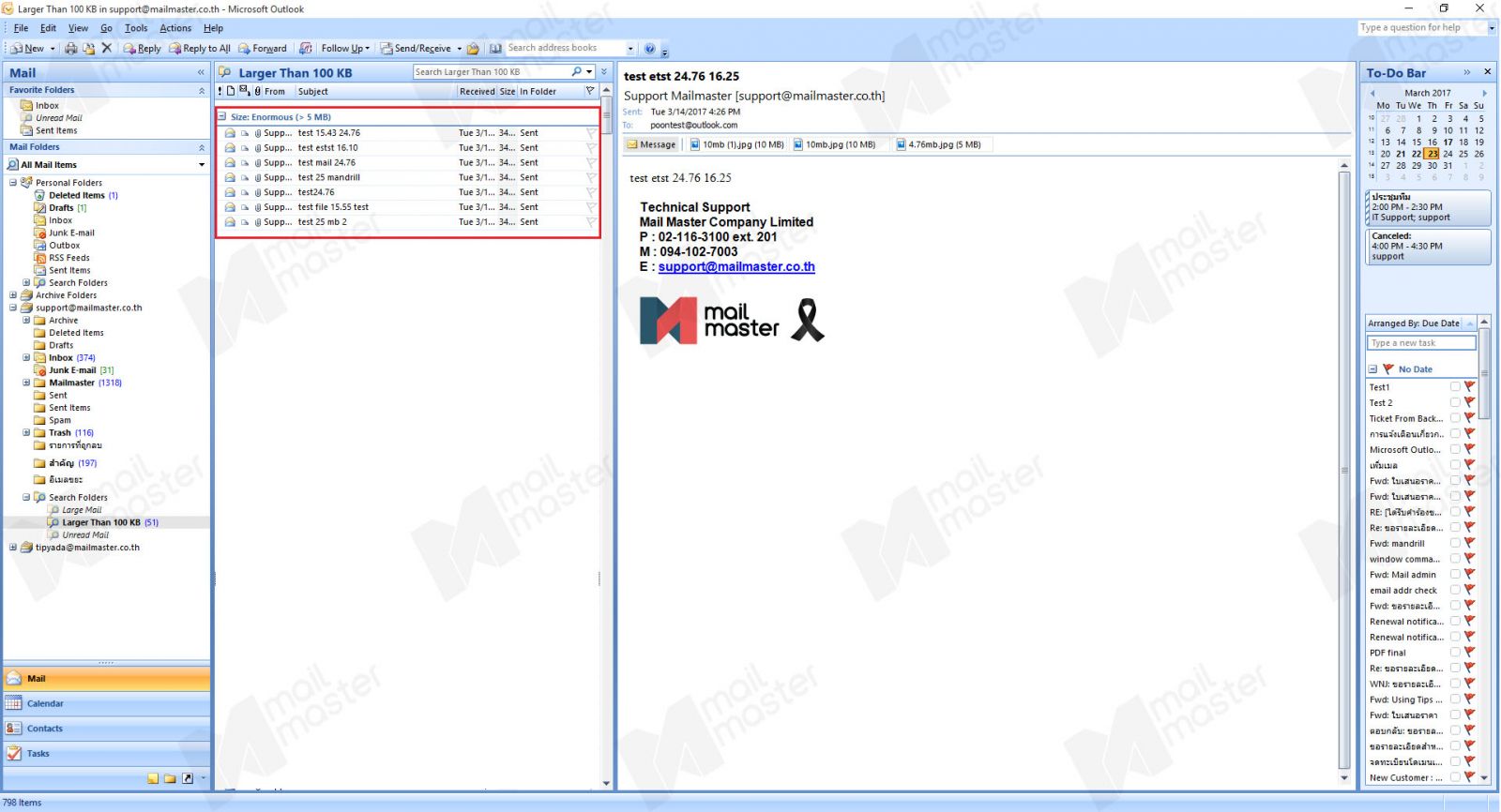Click the search magnifier in Larger Than 100 KB
Screen dimensions: 1501x812
[577, 72]
